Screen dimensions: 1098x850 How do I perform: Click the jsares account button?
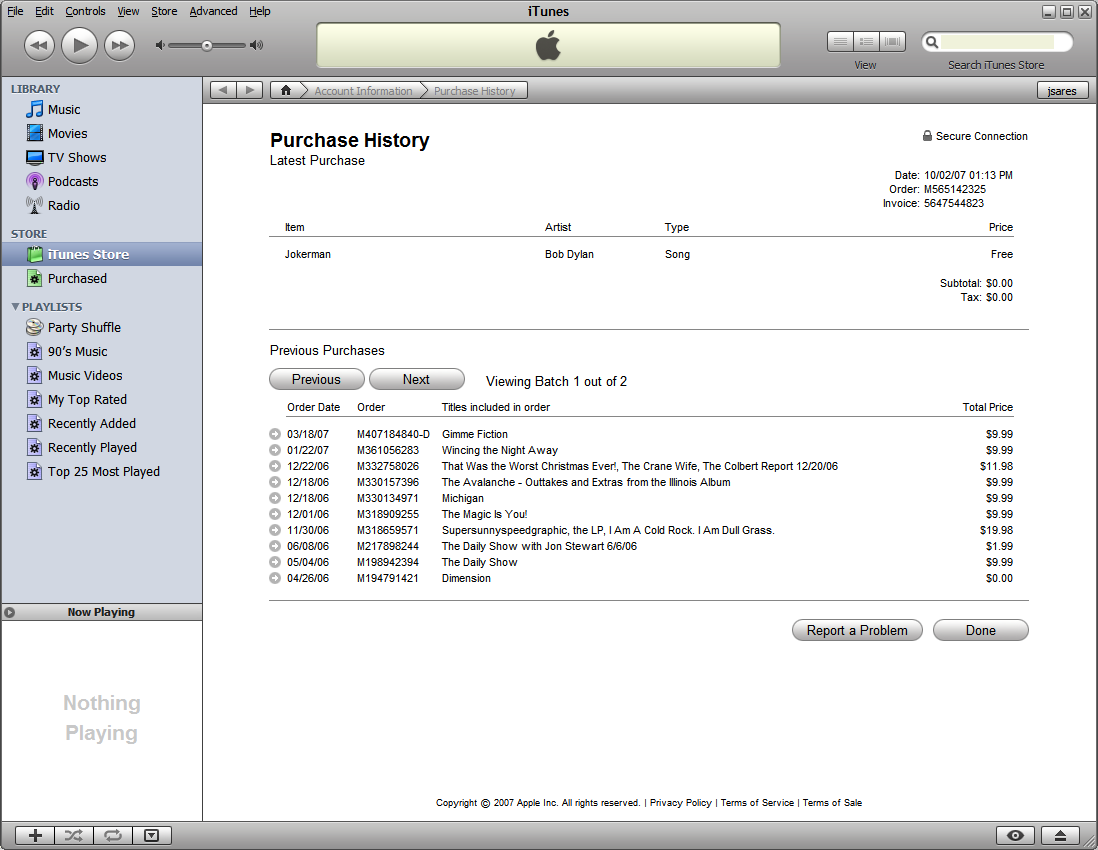(1062, 91)
